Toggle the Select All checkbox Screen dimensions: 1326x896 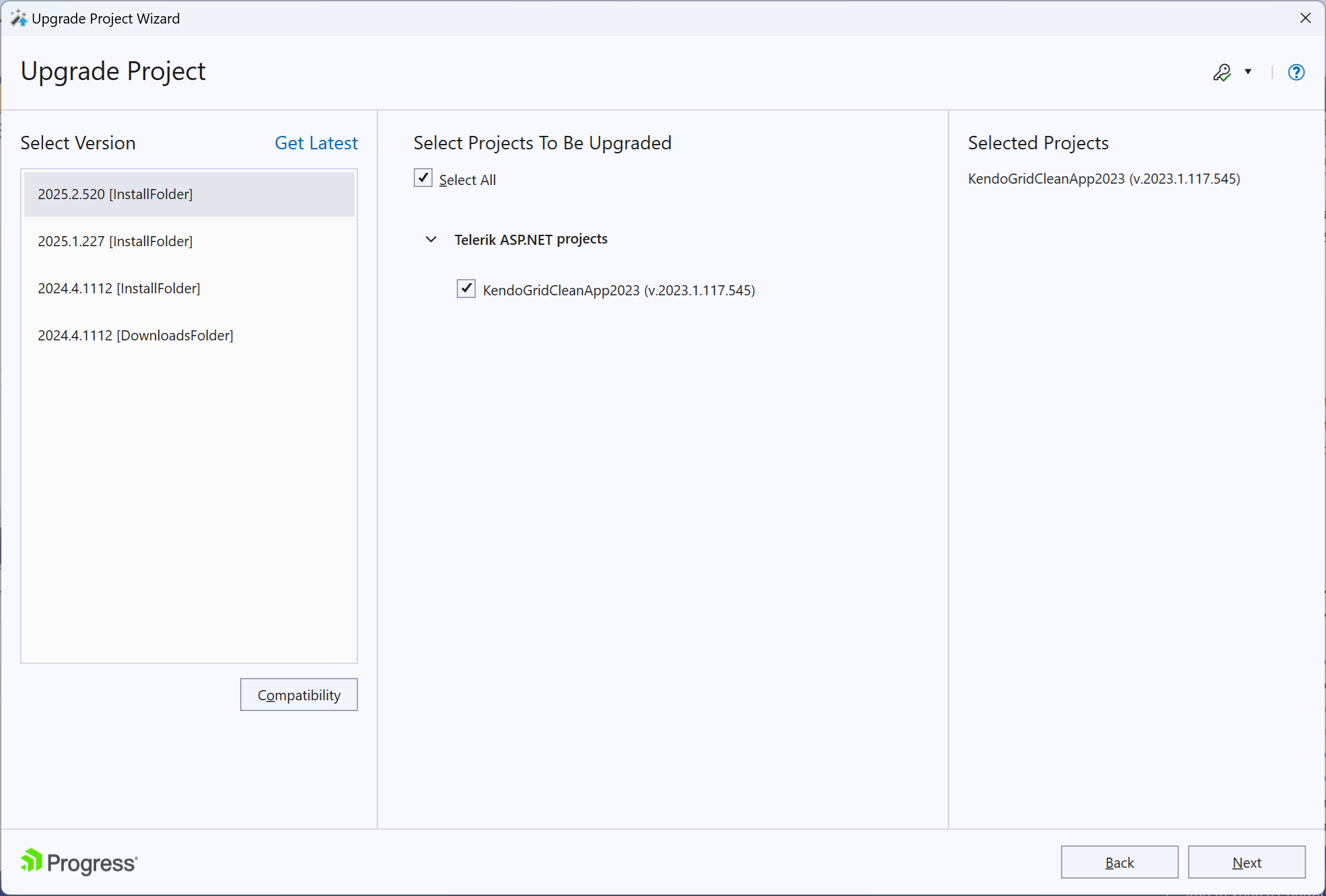click(x=423, y=178)
